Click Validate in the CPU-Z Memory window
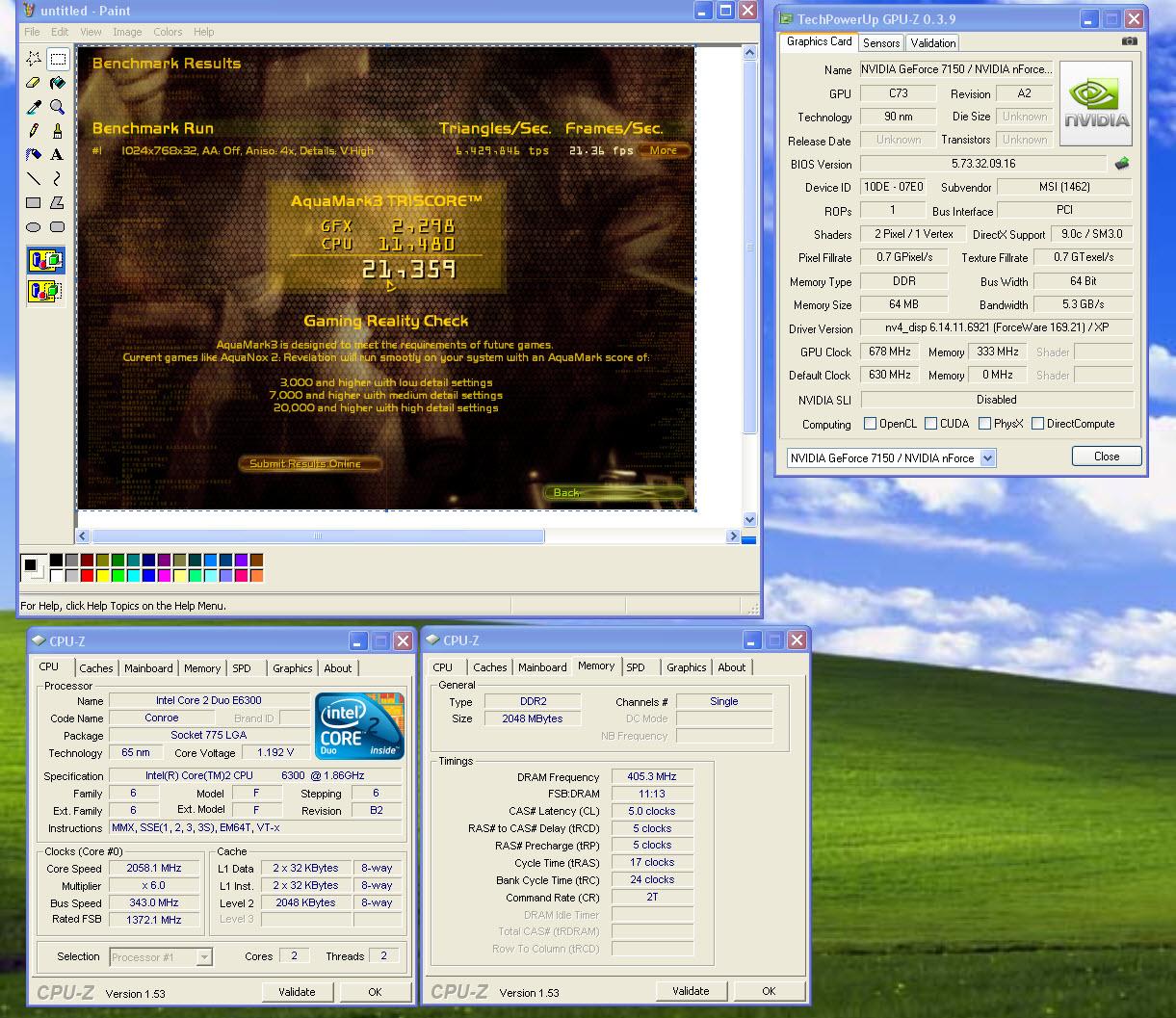The width and height of the screenshot is (1176, 1018). click(x=691, y=991)
